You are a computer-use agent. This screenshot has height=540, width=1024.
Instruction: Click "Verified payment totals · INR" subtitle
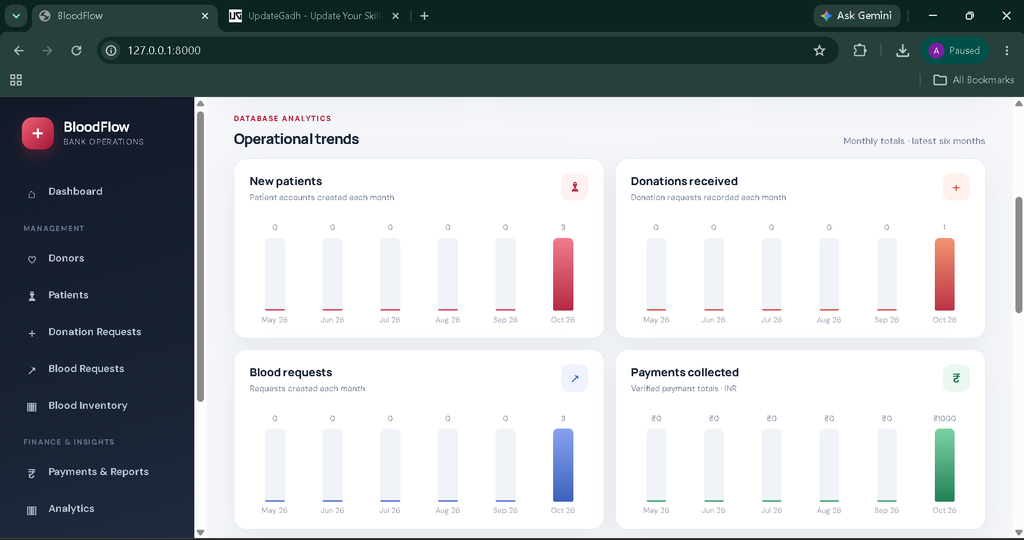click(x=684, y=389)
